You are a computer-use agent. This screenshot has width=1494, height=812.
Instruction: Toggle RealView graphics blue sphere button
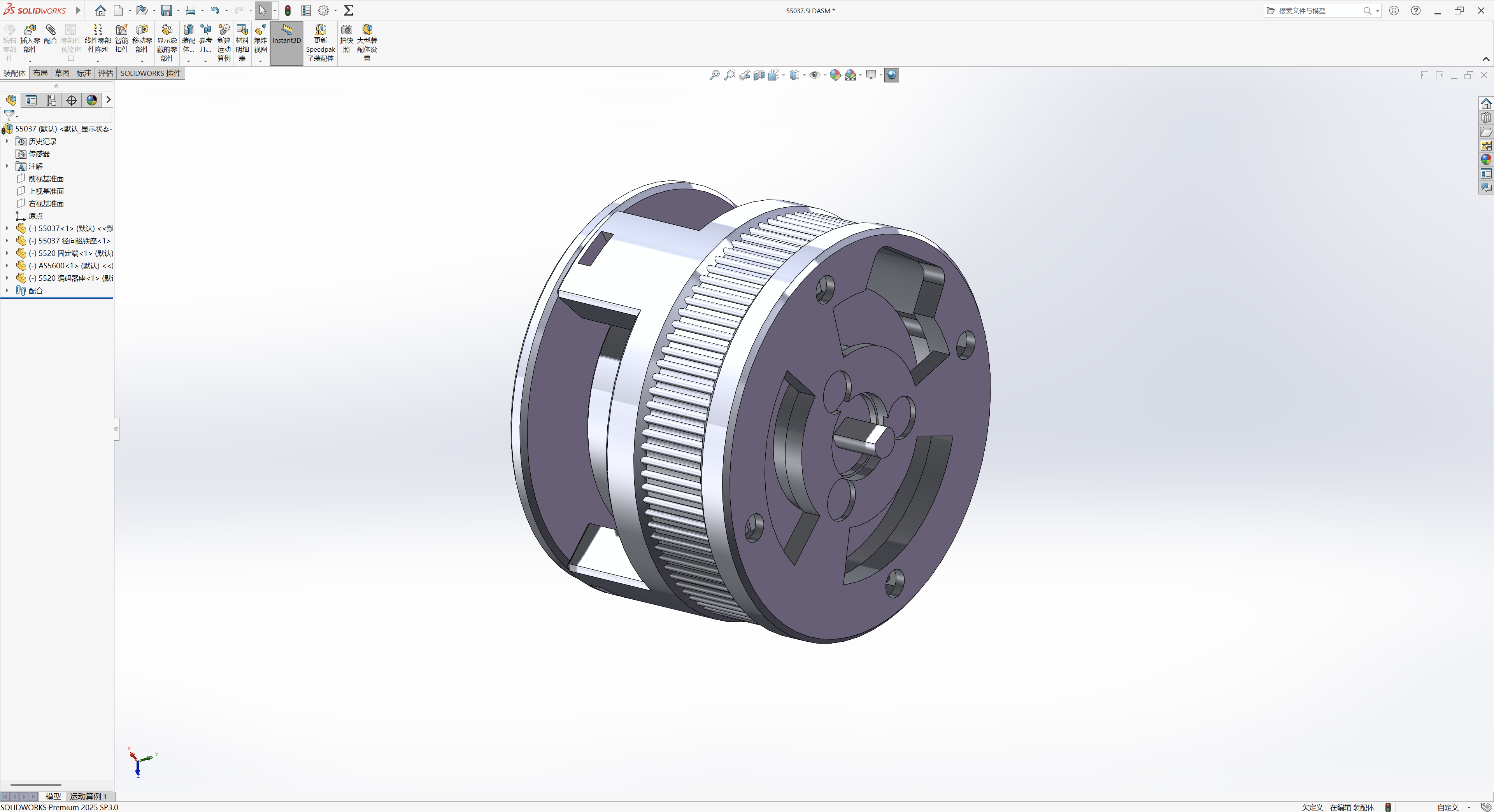click(891, 75)
